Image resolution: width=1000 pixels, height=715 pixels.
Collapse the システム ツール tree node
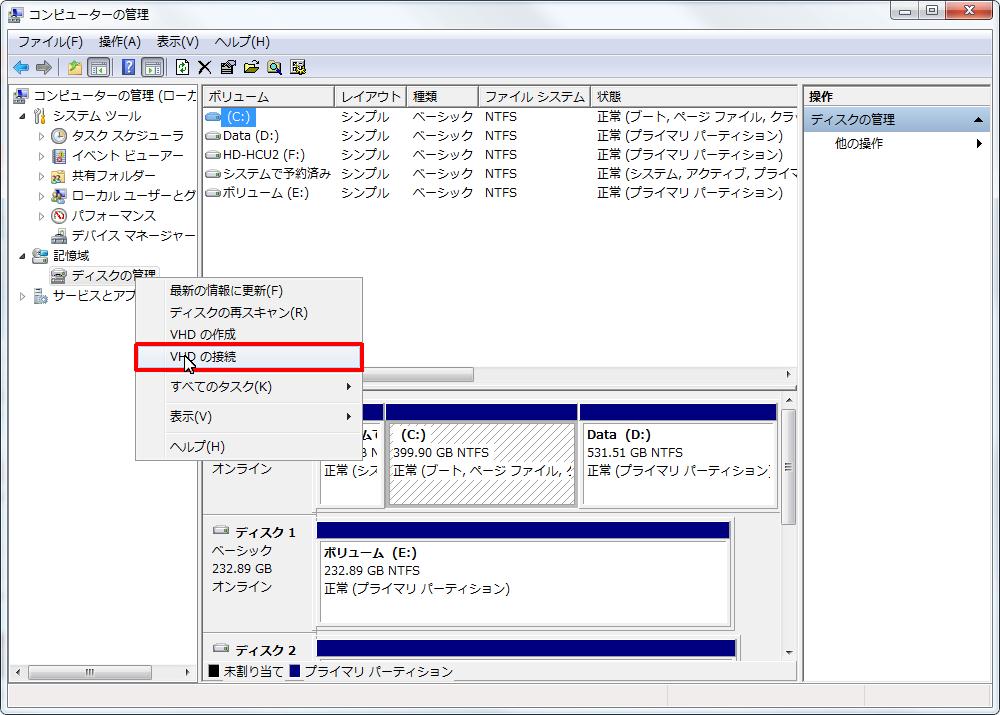(x=23, y=116)
